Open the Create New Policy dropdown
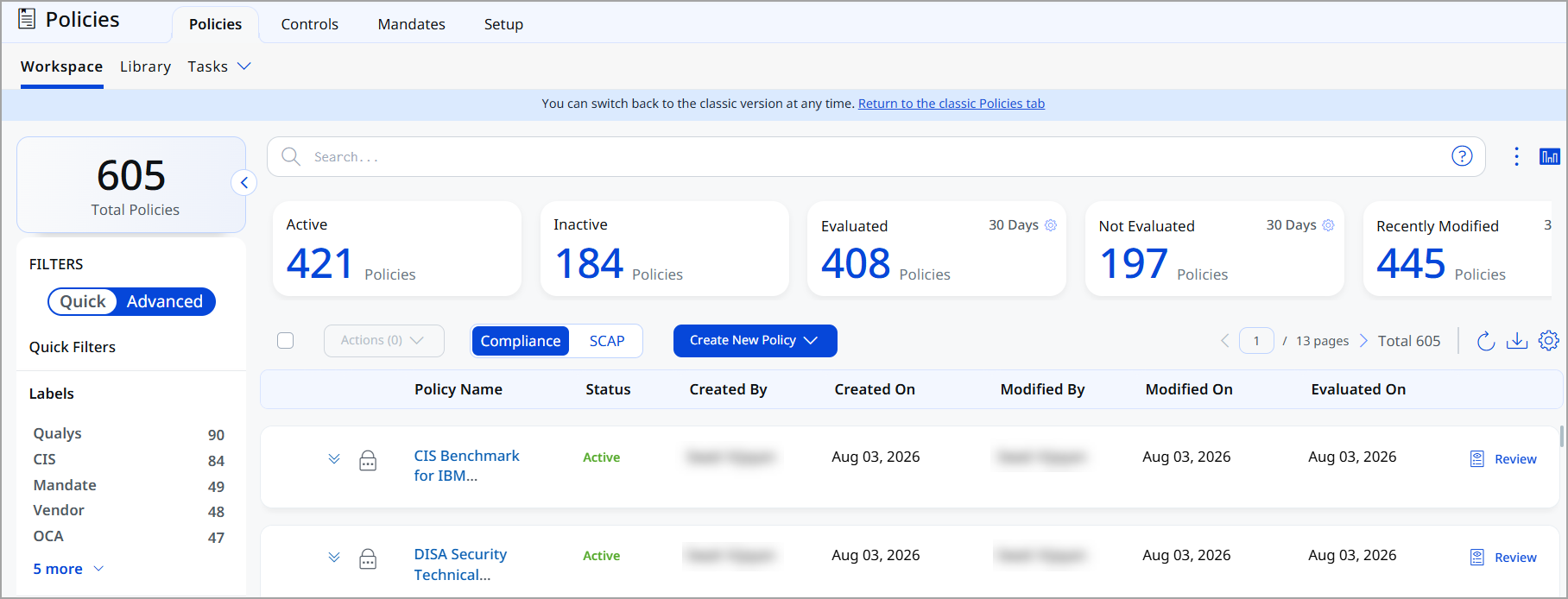This screenshot has height=599, width=1568. tap(755, 340)
